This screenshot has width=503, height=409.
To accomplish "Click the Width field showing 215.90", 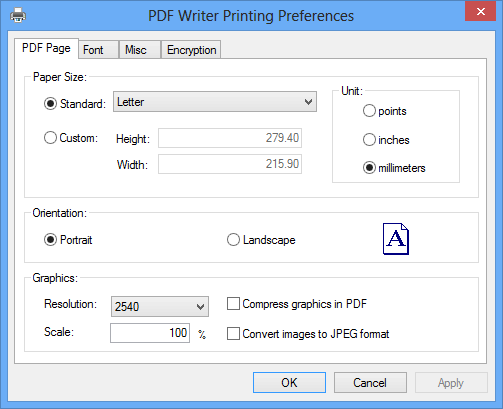I will click(x=230, y=164).
